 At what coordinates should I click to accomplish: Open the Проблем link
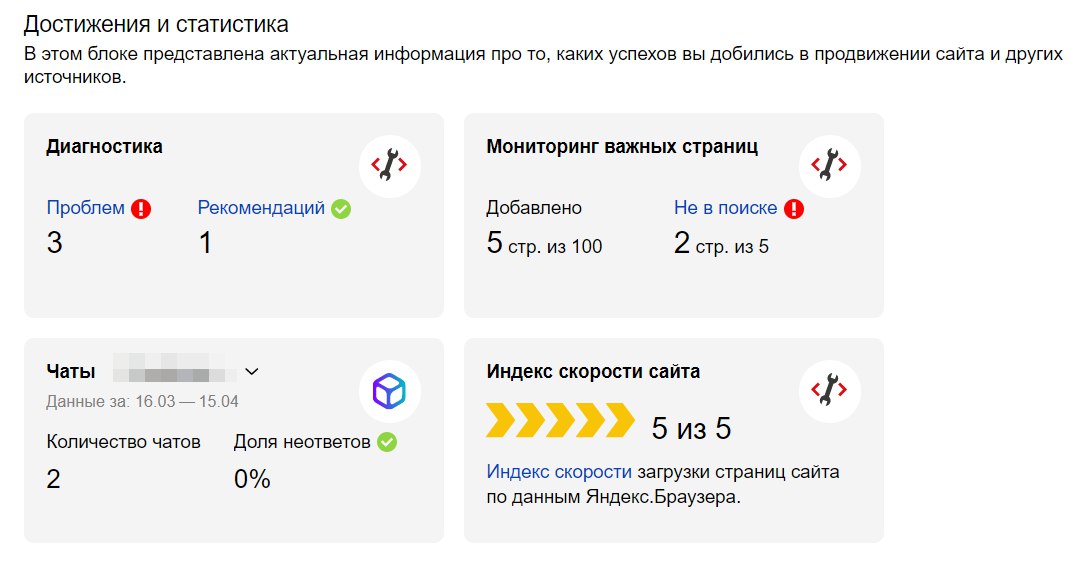click(85, 208)
